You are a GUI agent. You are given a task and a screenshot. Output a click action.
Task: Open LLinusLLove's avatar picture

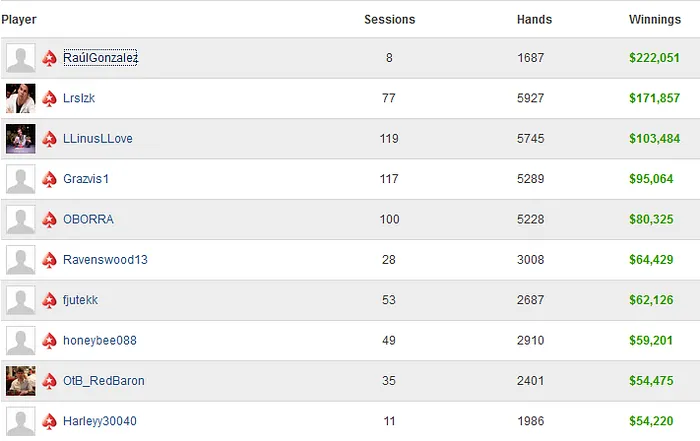(x=21, y=139)
